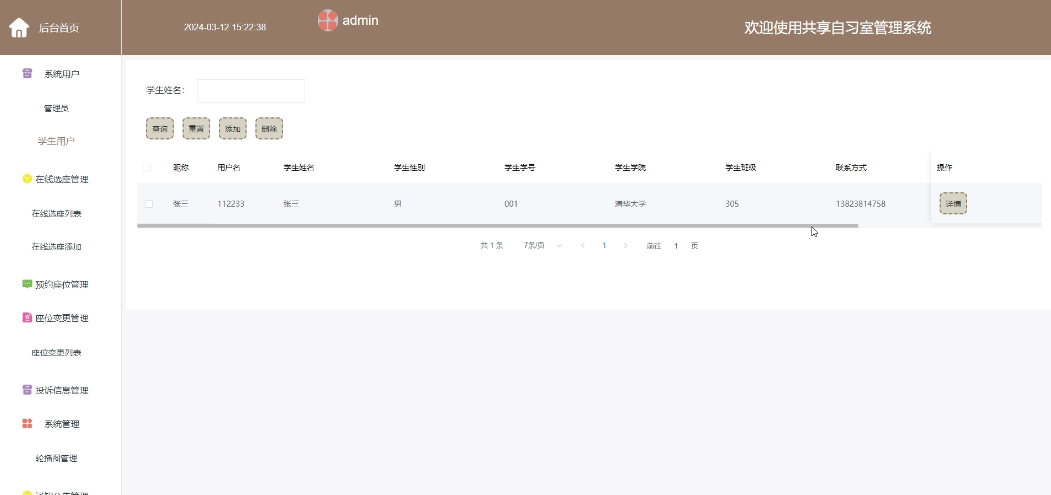Image resolution: width=1051 pixels, height=495 pixels.
Task: Click the phone number 13823814758
Action: pos(861,204)
